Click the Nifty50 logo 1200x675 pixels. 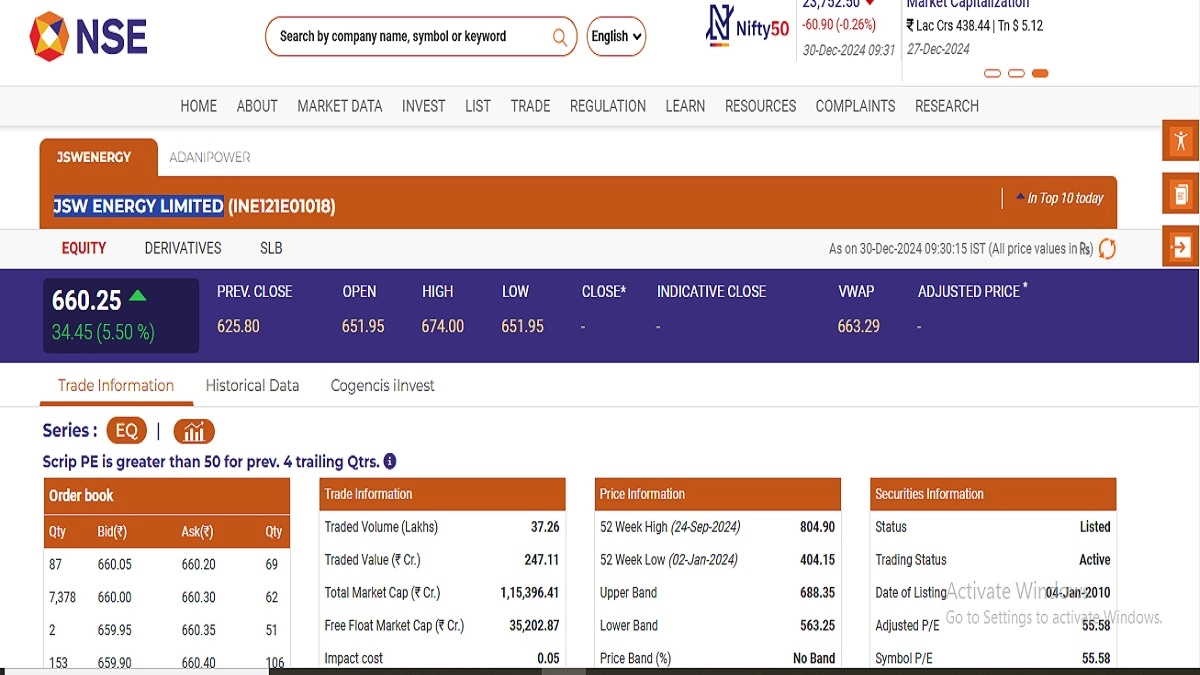747,27
